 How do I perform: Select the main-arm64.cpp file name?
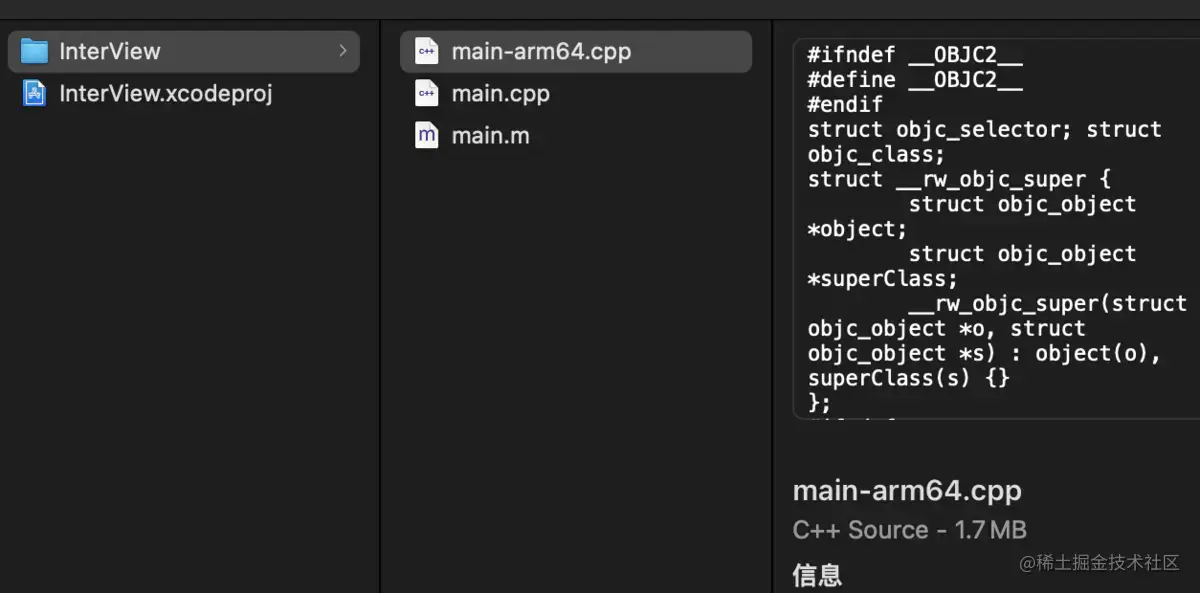click(541, 51)
